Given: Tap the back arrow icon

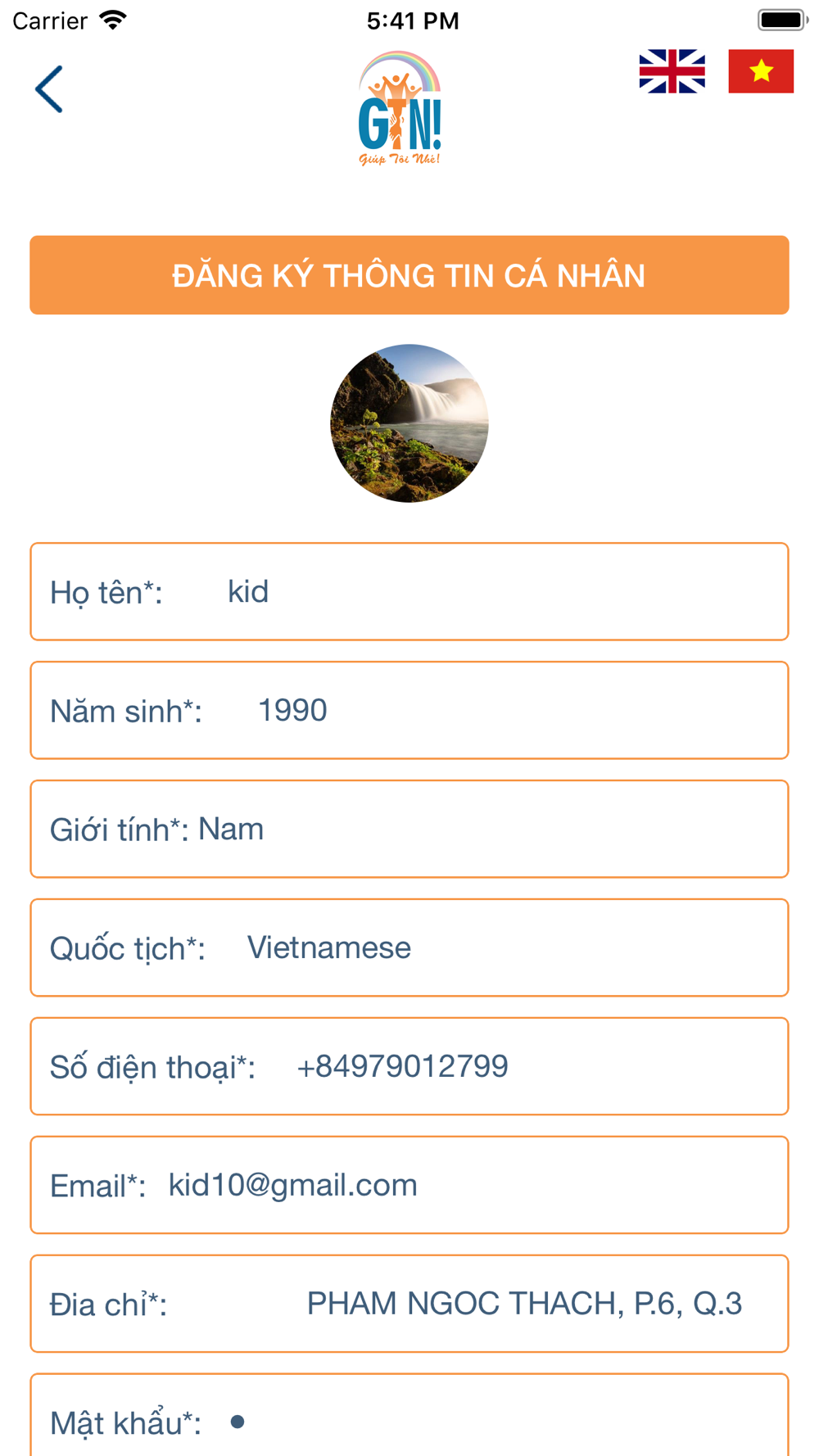Looking at the screenshot, I should pyautogui.click(x=49, y=89).
